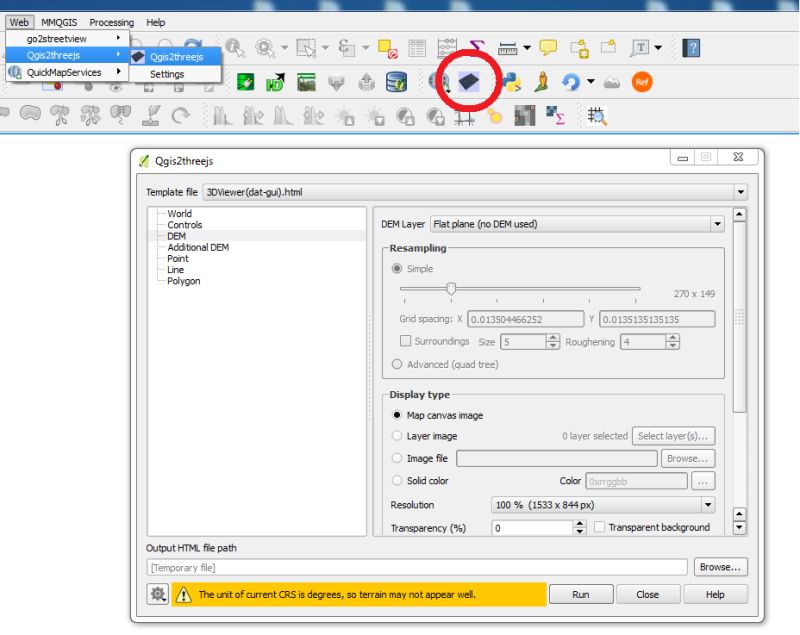Click the database manager cylinder icon
Image resolution: width=800 pixels, height=635 pixels.
click(x=396, y=82)
